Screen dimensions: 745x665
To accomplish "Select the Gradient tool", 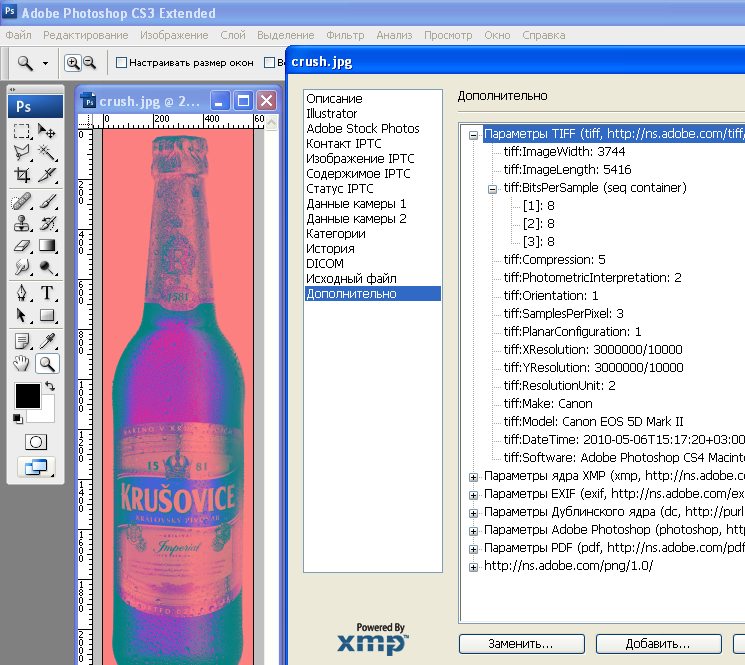I will pos(47,245).
